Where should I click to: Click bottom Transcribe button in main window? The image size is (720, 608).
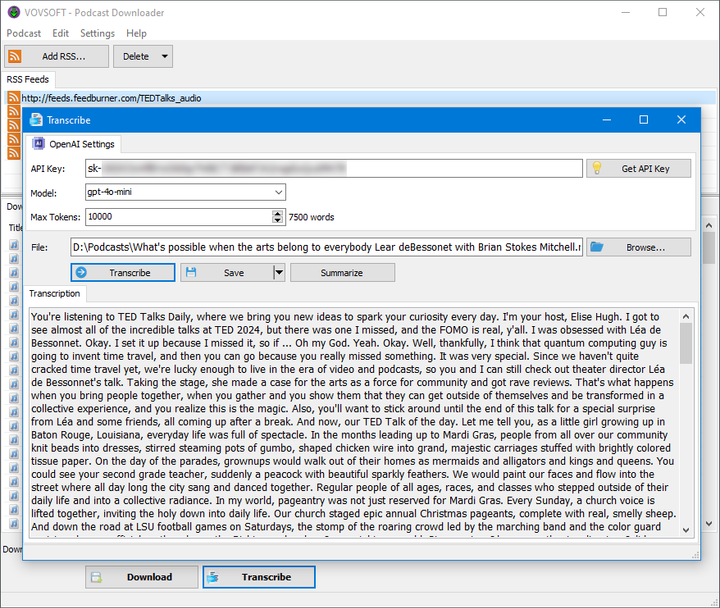pos(259,577)
